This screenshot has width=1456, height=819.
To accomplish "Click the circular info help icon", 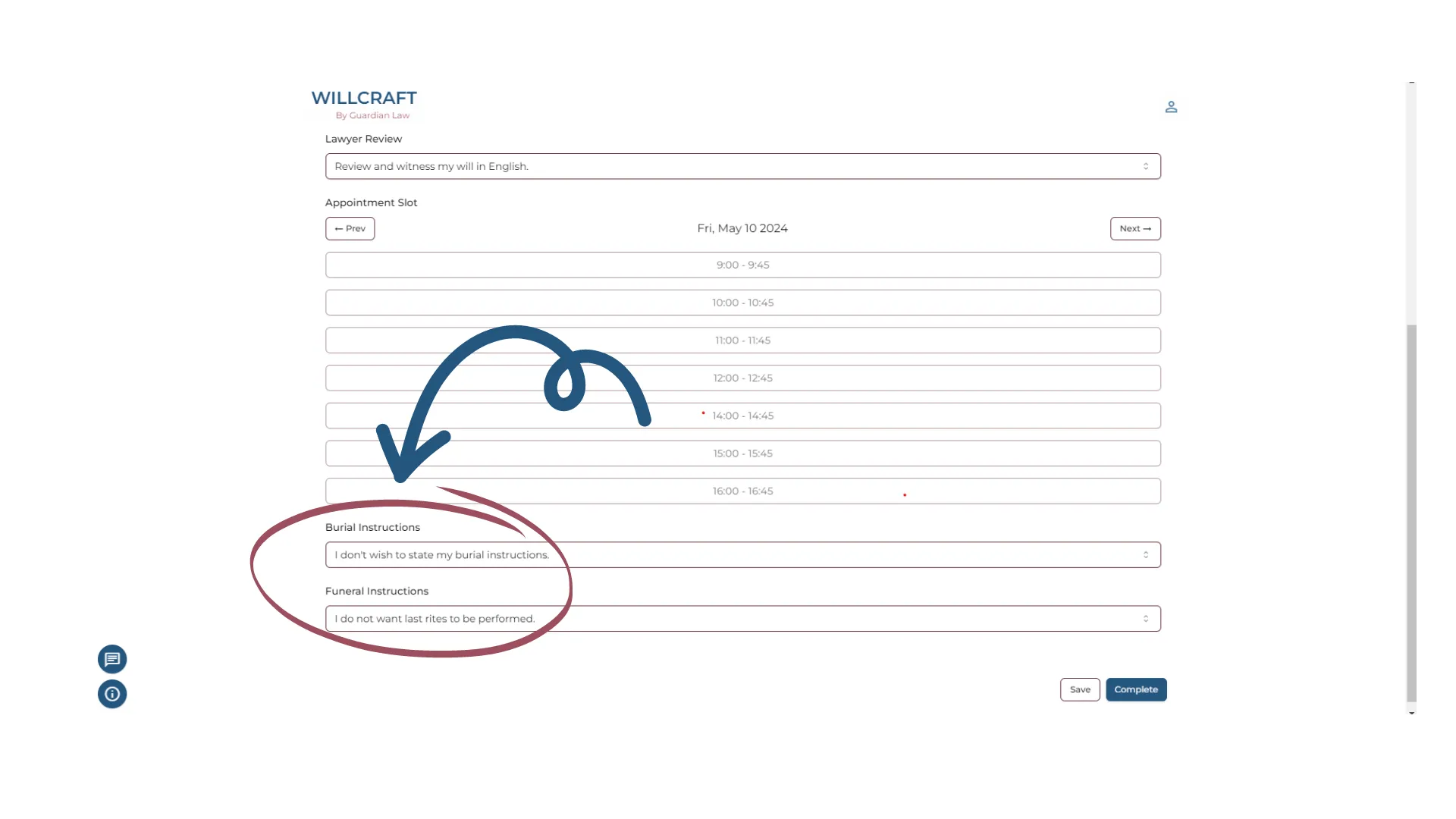I will point(112,694).
